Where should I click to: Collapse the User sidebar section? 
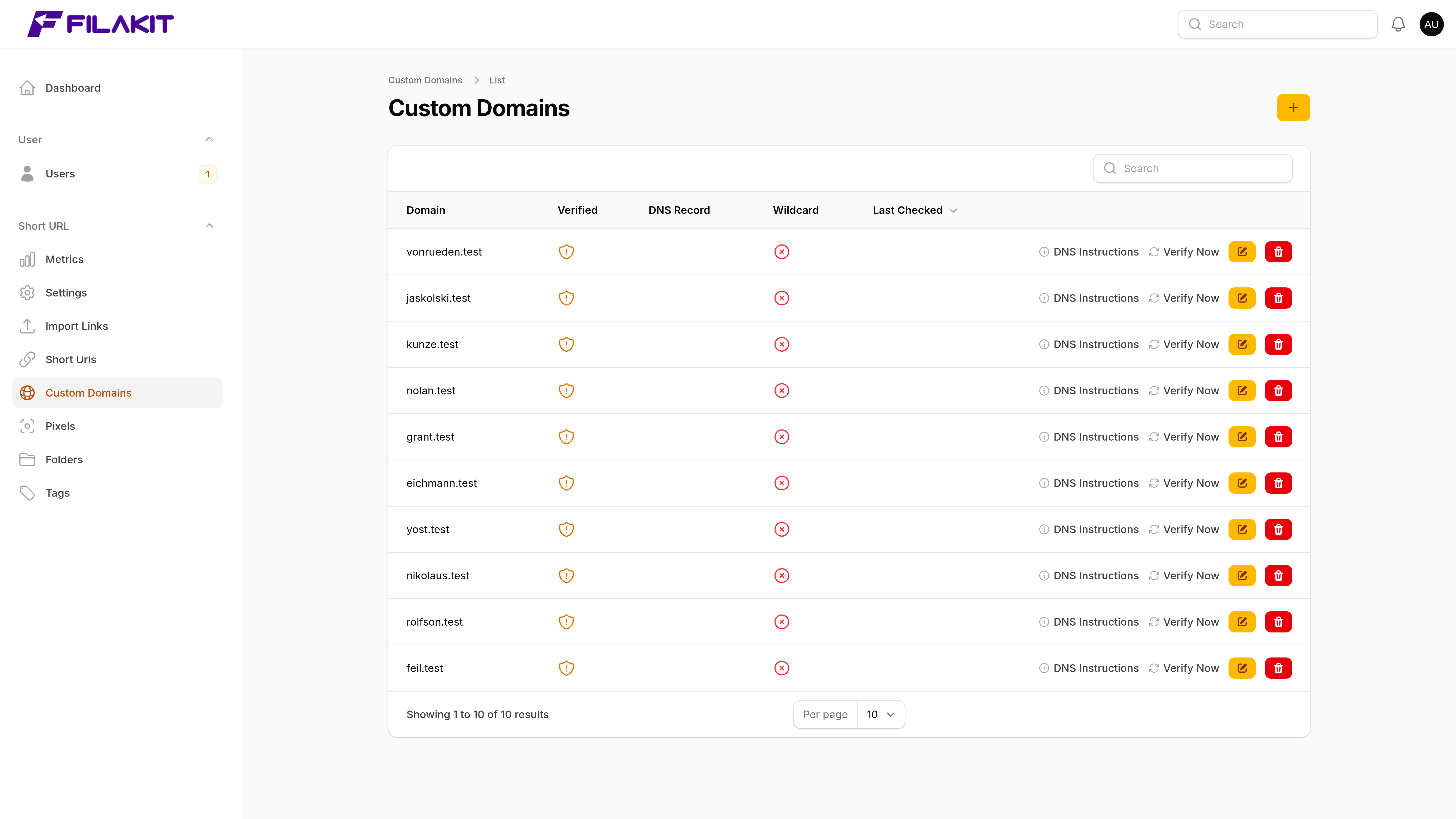(209, 139)
